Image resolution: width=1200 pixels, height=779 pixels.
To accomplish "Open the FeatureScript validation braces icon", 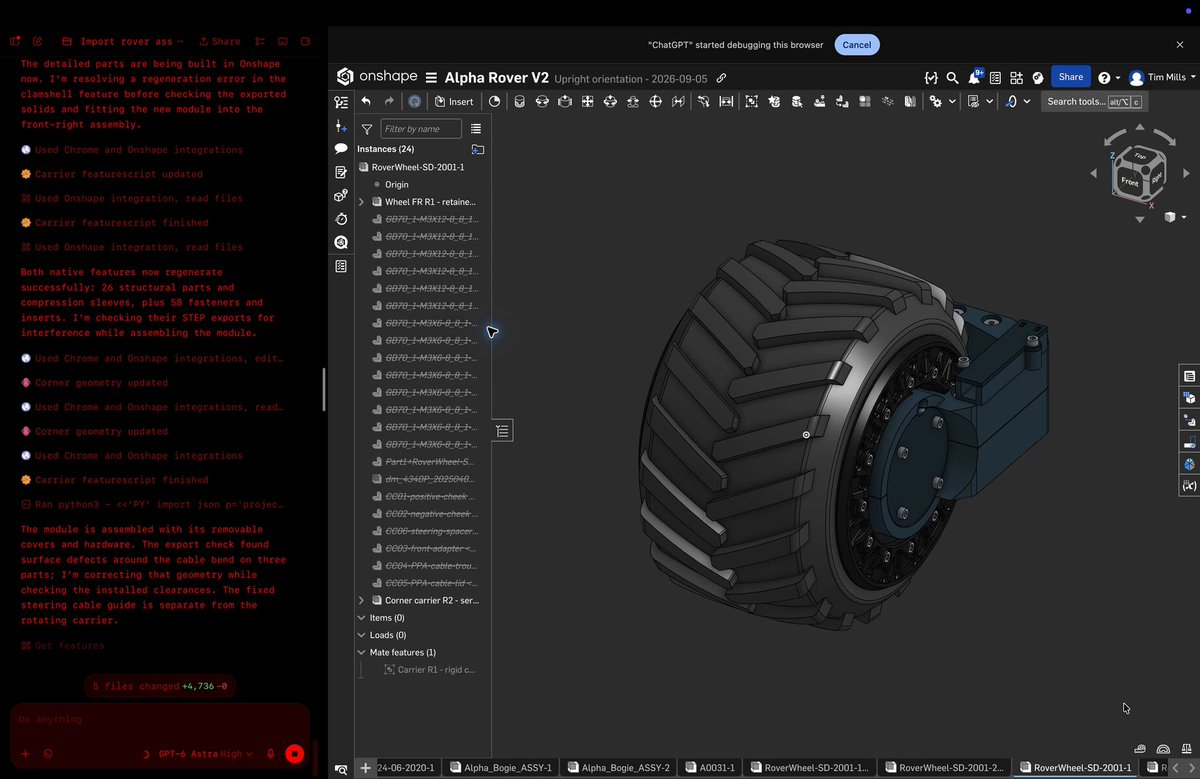I will [x=931, y=77].
